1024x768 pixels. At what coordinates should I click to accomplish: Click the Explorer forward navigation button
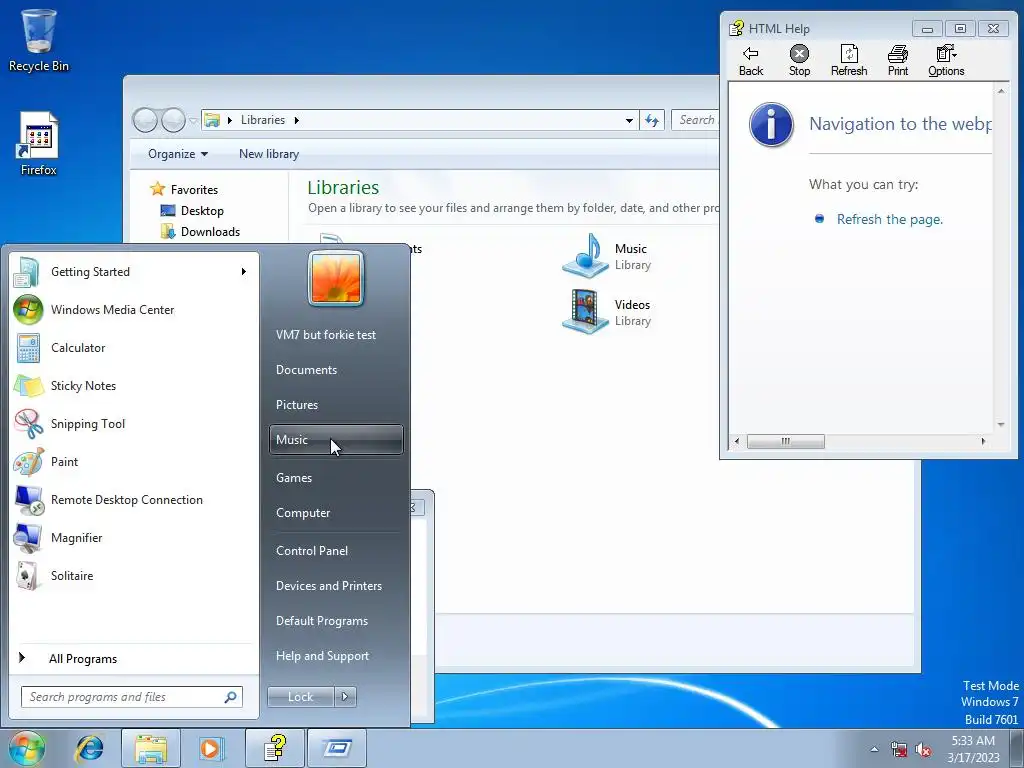[174, 120]
